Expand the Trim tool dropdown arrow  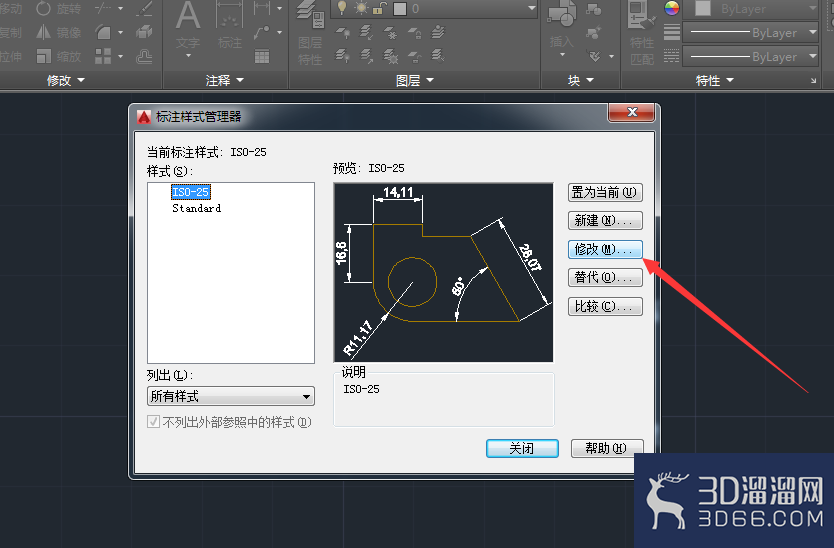120,9
